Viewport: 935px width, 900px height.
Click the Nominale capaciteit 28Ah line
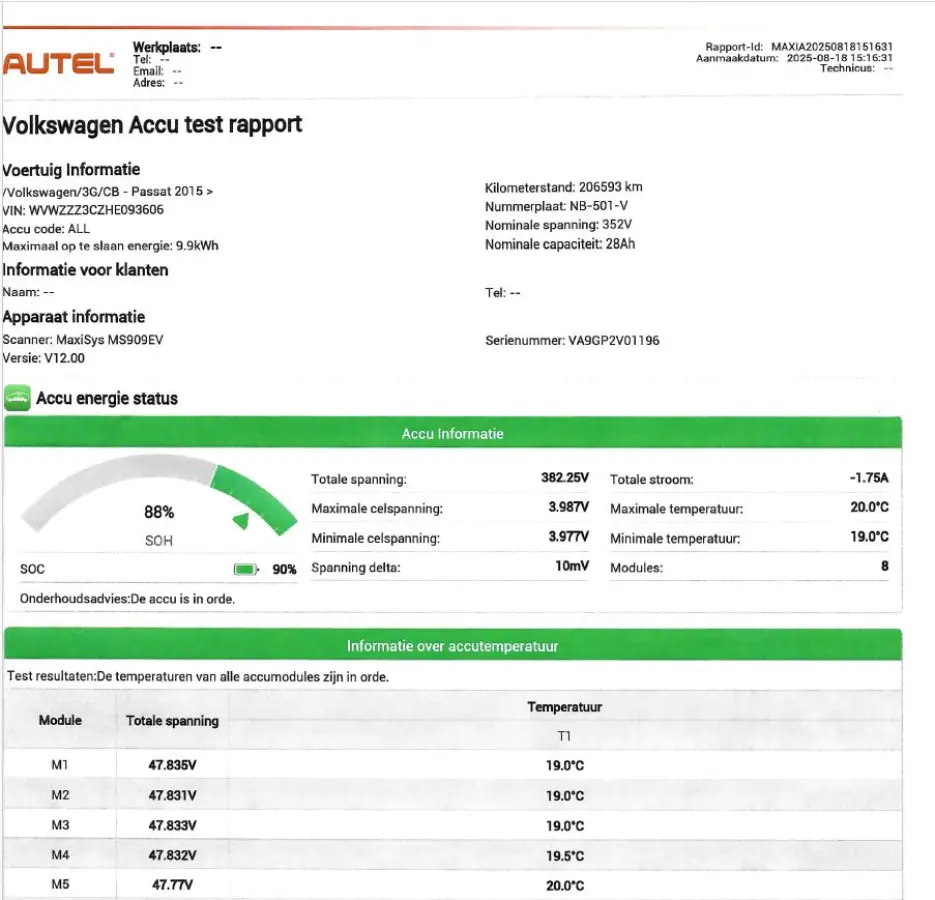(560, 244)
